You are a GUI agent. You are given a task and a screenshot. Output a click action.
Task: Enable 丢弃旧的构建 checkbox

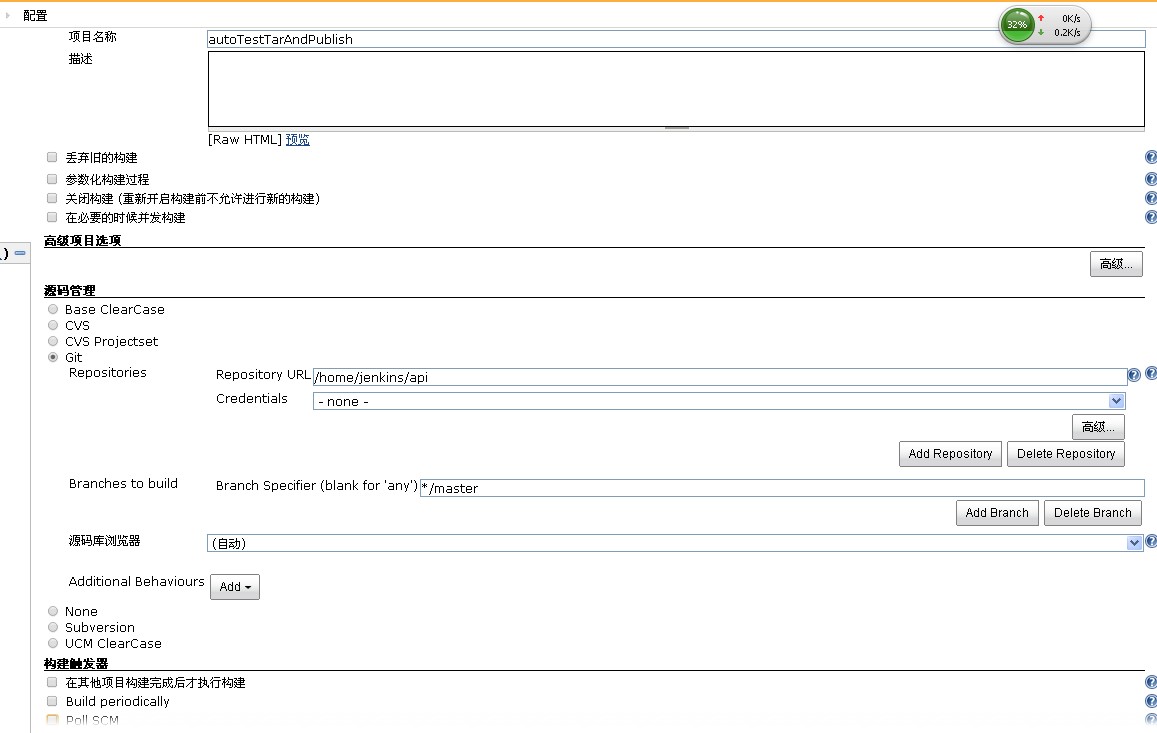tap(52, 157)
